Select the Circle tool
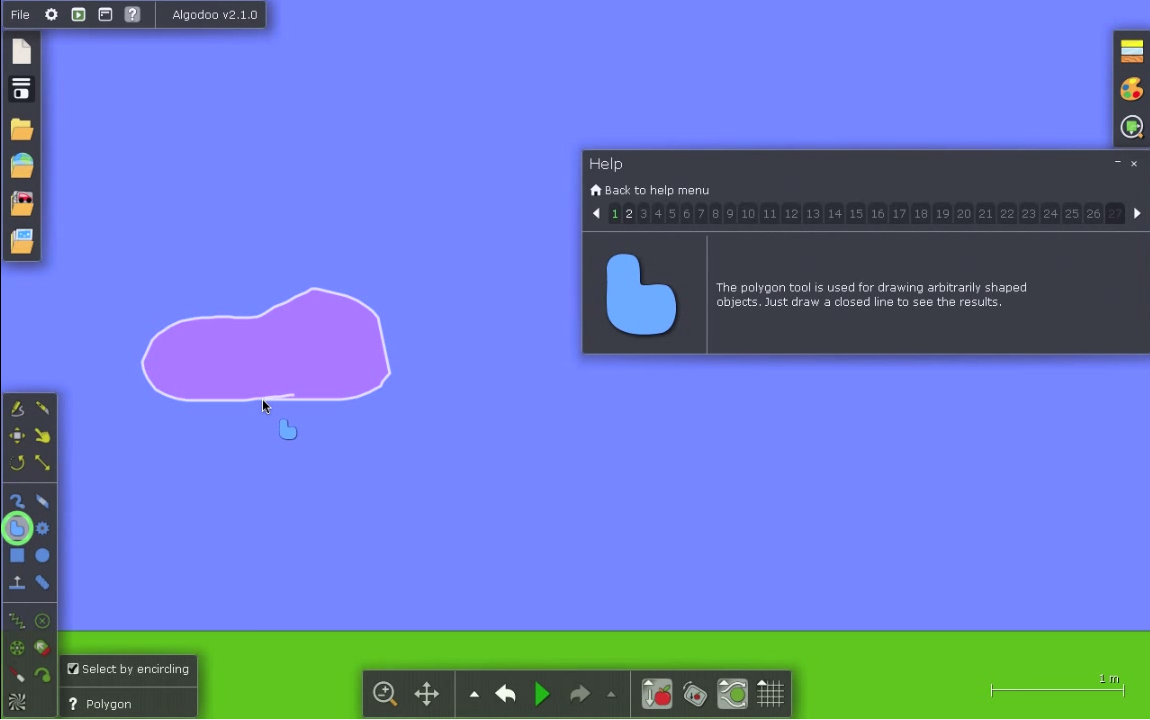 [x=43, y=555]
